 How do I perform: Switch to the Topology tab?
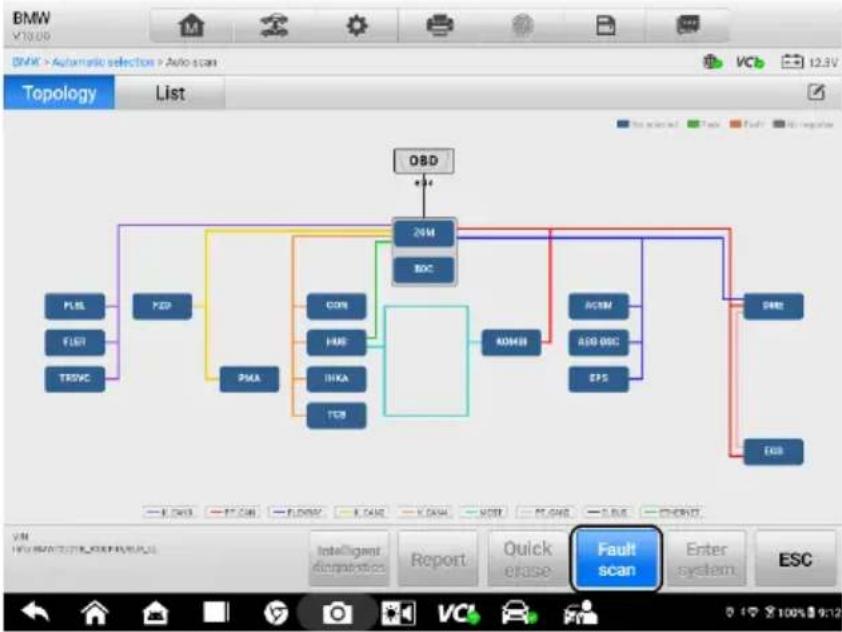coord(59,93)
